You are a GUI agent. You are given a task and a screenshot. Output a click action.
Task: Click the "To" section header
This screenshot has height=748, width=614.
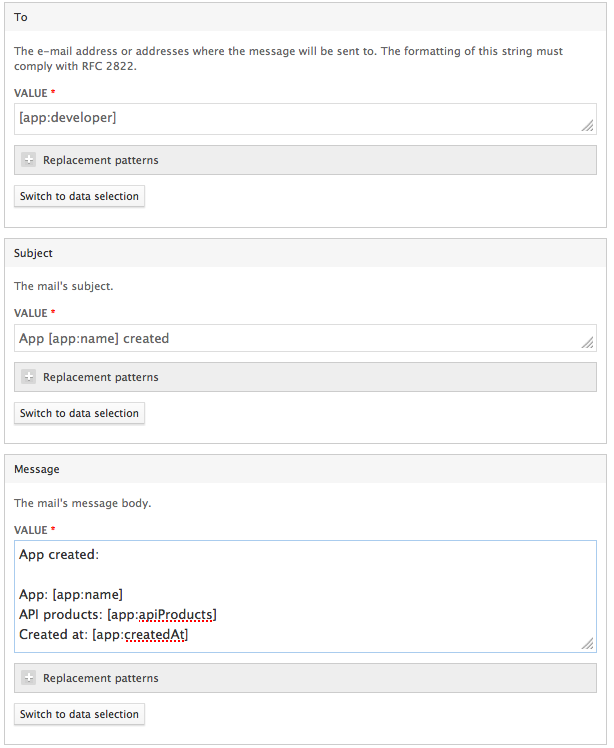(x=21, y=17)
